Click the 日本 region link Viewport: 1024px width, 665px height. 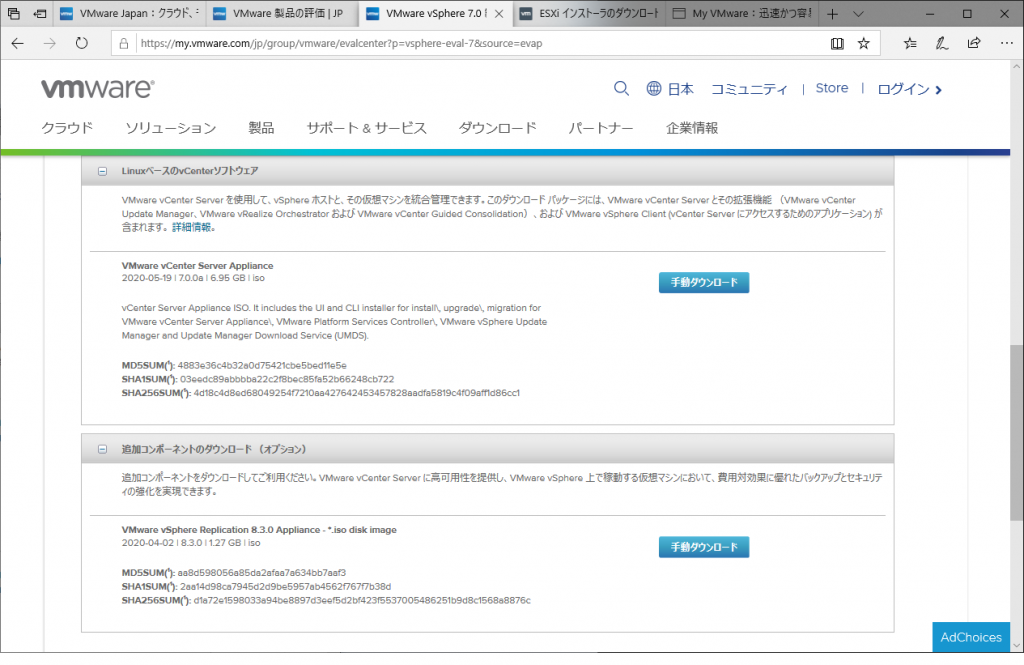(x=680, y=89)
